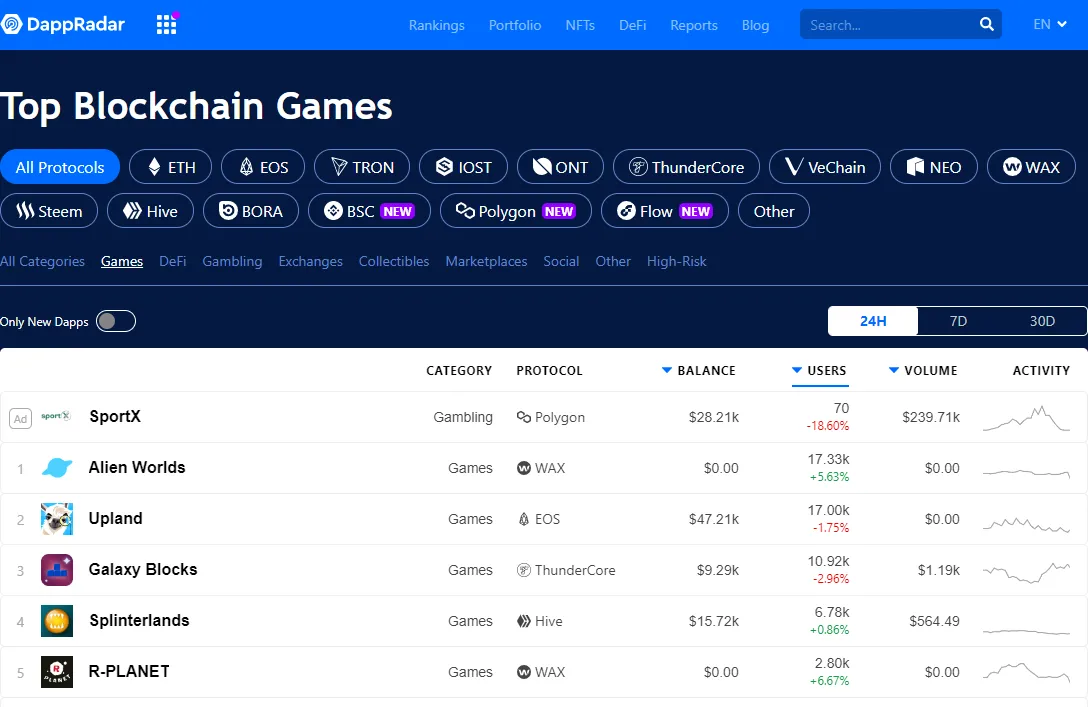Filter by NEO protocol

pyautogui.click(x=934, y=167)
